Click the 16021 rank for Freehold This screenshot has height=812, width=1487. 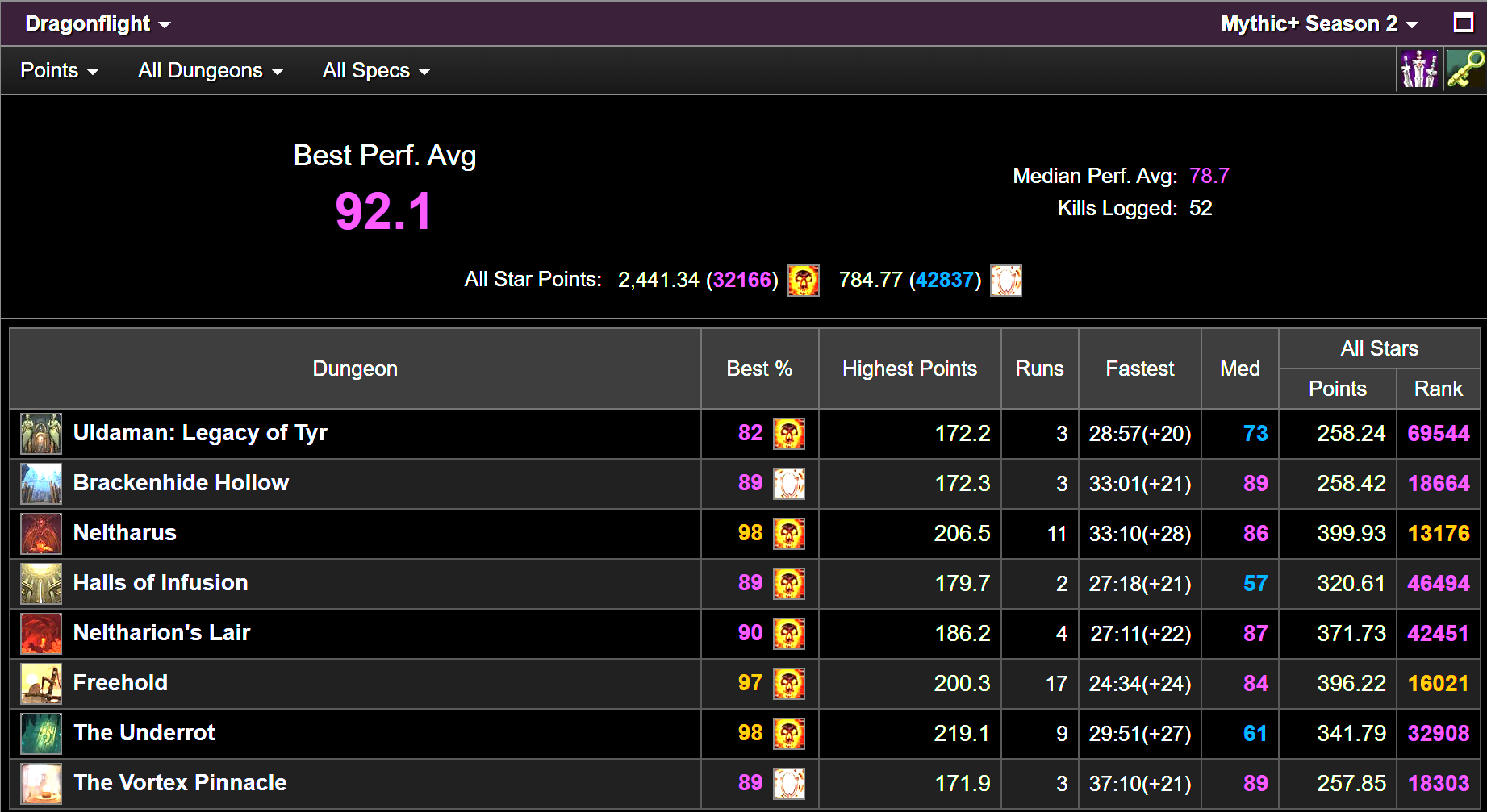(x=1439, y=683)
